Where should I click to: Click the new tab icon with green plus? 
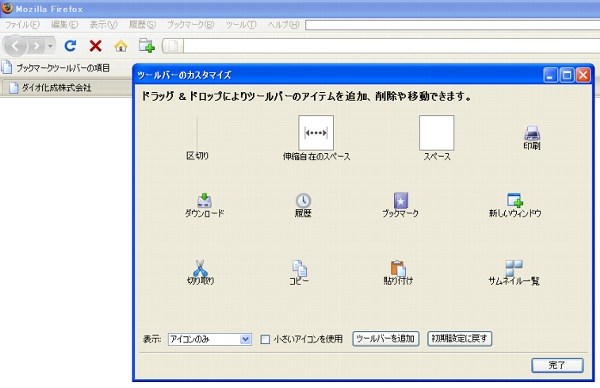coord(147,46)
